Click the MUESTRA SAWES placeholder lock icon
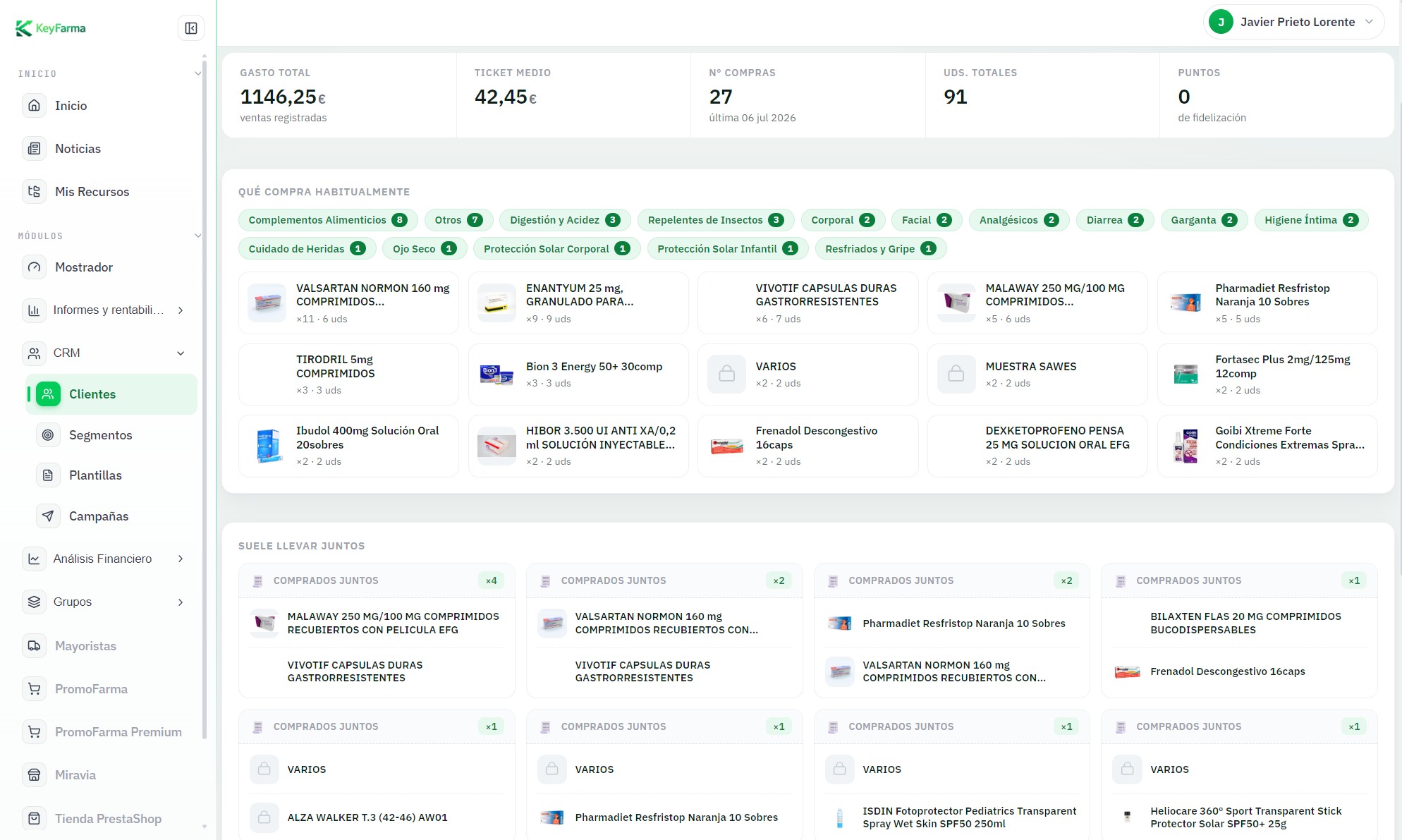1402x840 pixels. click(x=956, y=374)
